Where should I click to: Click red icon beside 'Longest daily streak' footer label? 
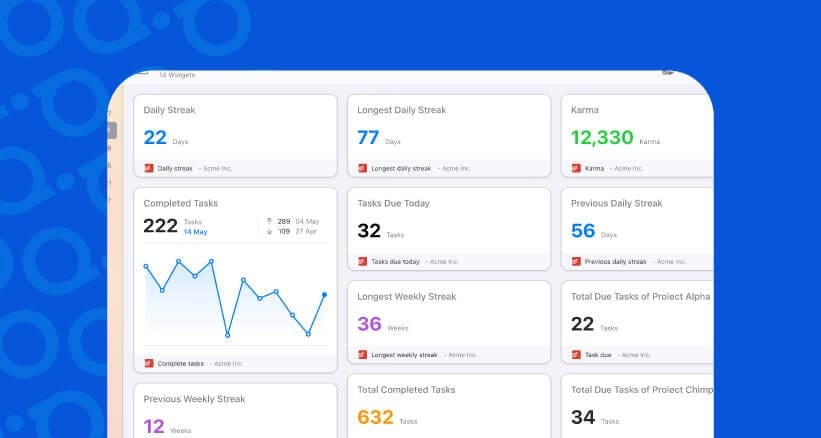tap(363, 168)
